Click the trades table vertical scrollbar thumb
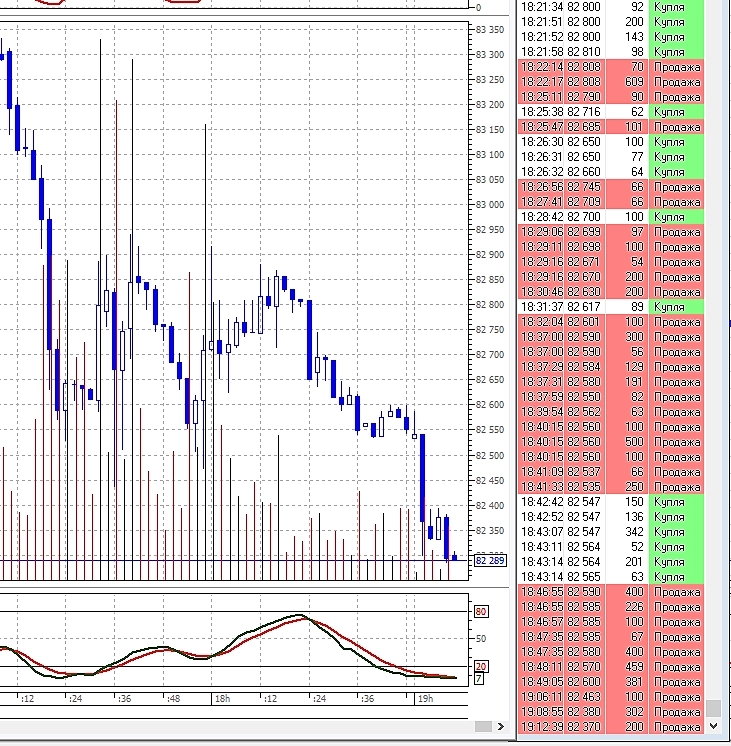Screen dimensions: 731x746 714,708
